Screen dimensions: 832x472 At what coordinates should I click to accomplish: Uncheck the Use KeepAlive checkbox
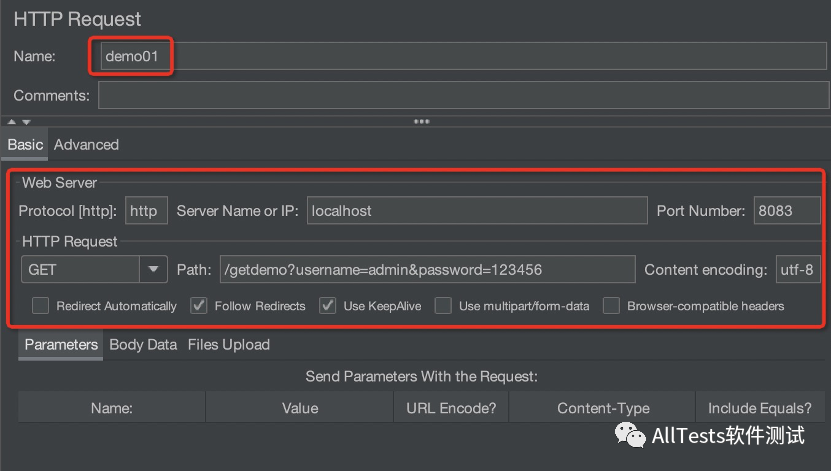point(327,305)
